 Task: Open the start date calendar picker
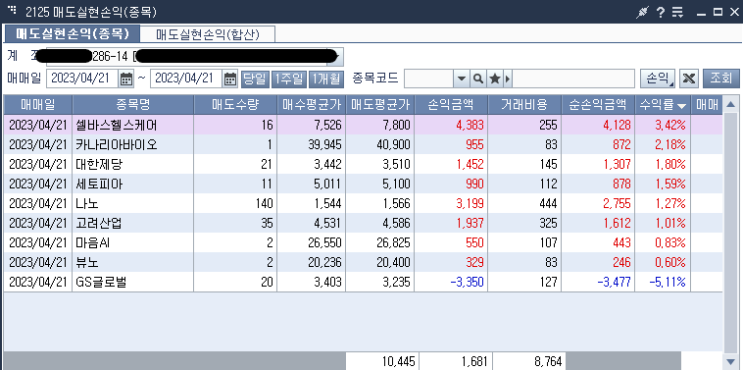pos(126,79)
